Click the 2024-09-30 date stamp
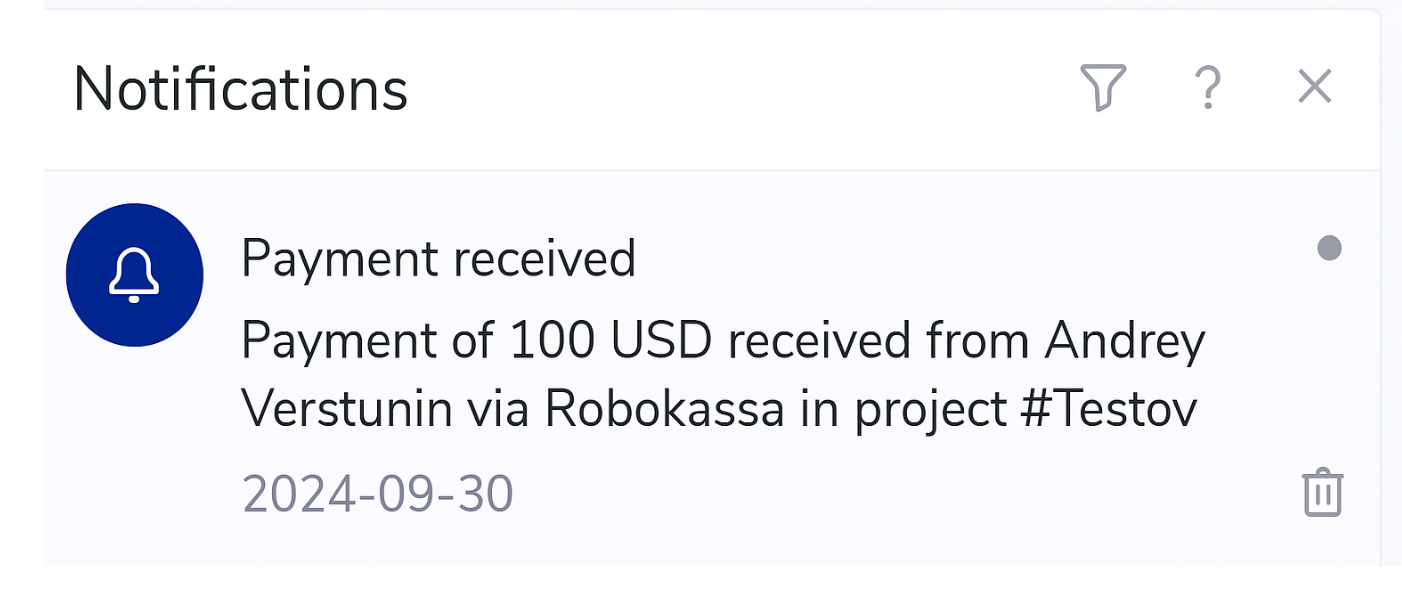1402x611 pixels. [378, 494]
